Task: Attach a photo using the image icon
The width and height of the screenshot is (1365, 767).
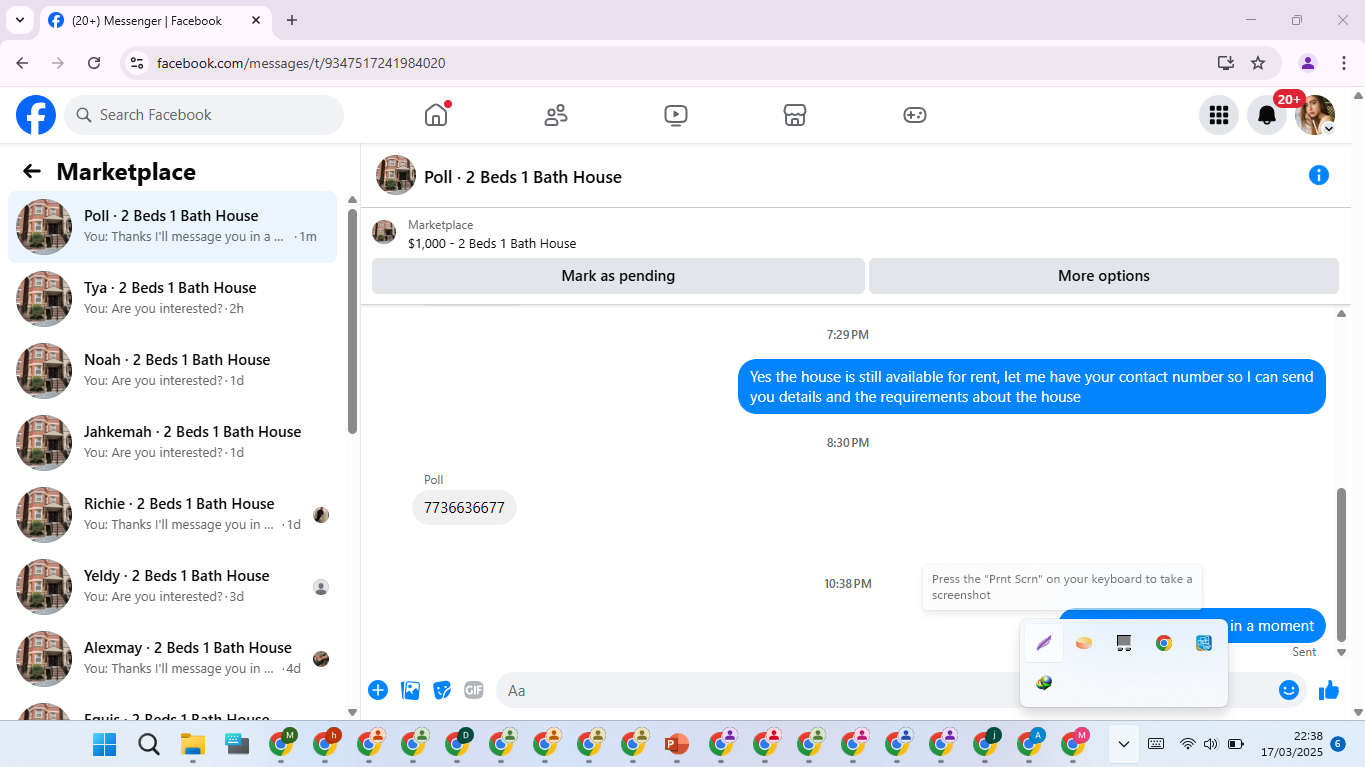Action: [x=410, y=690]
